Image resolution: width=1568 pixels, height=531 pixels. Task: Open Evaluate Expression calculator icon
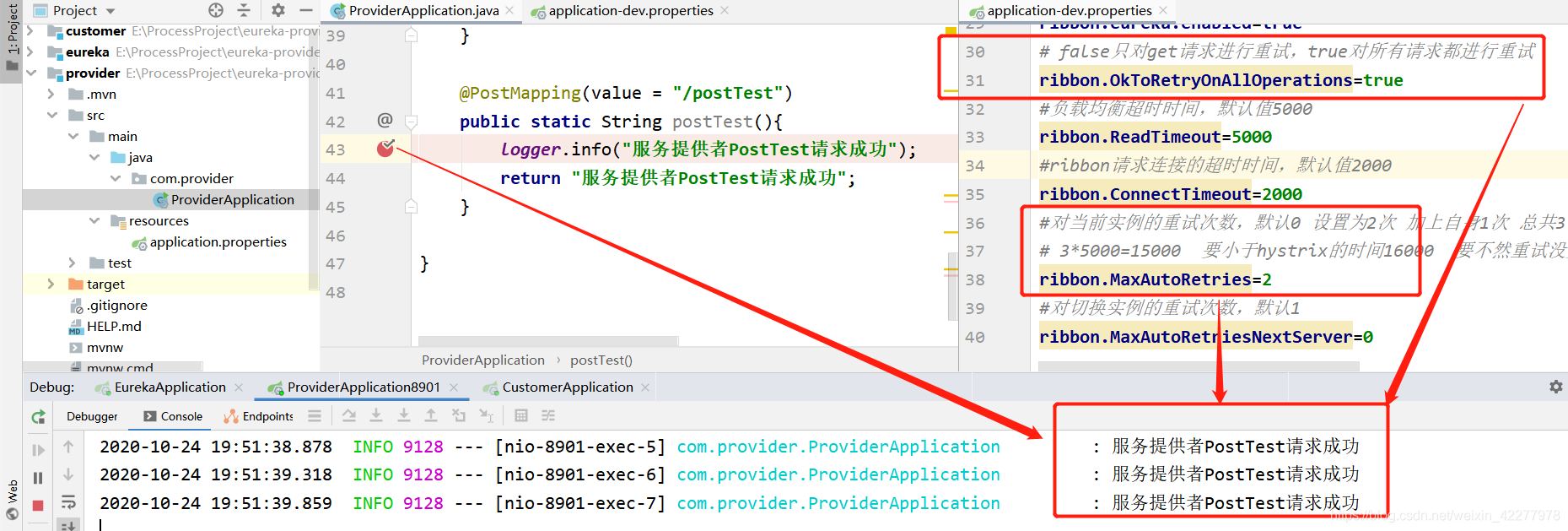[x=521, y=415]
